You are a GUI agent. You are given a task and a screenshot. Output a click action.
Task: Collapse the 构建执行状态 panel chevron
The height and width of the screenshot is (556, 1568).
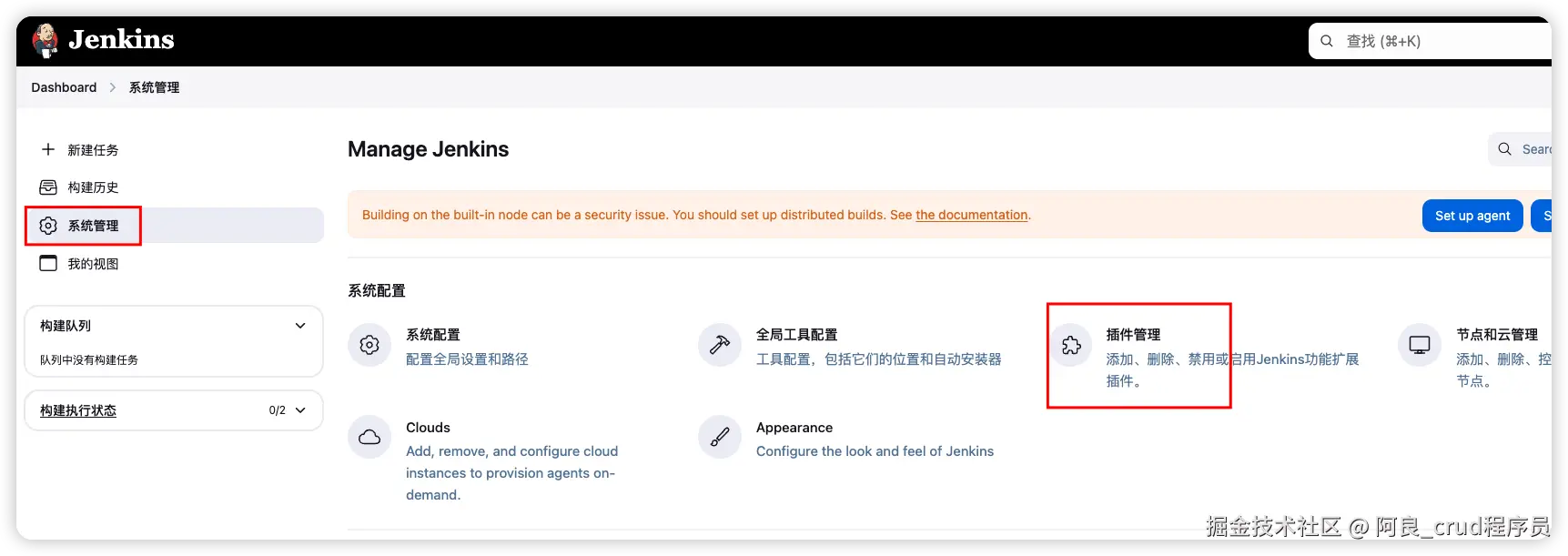(300, 410)
